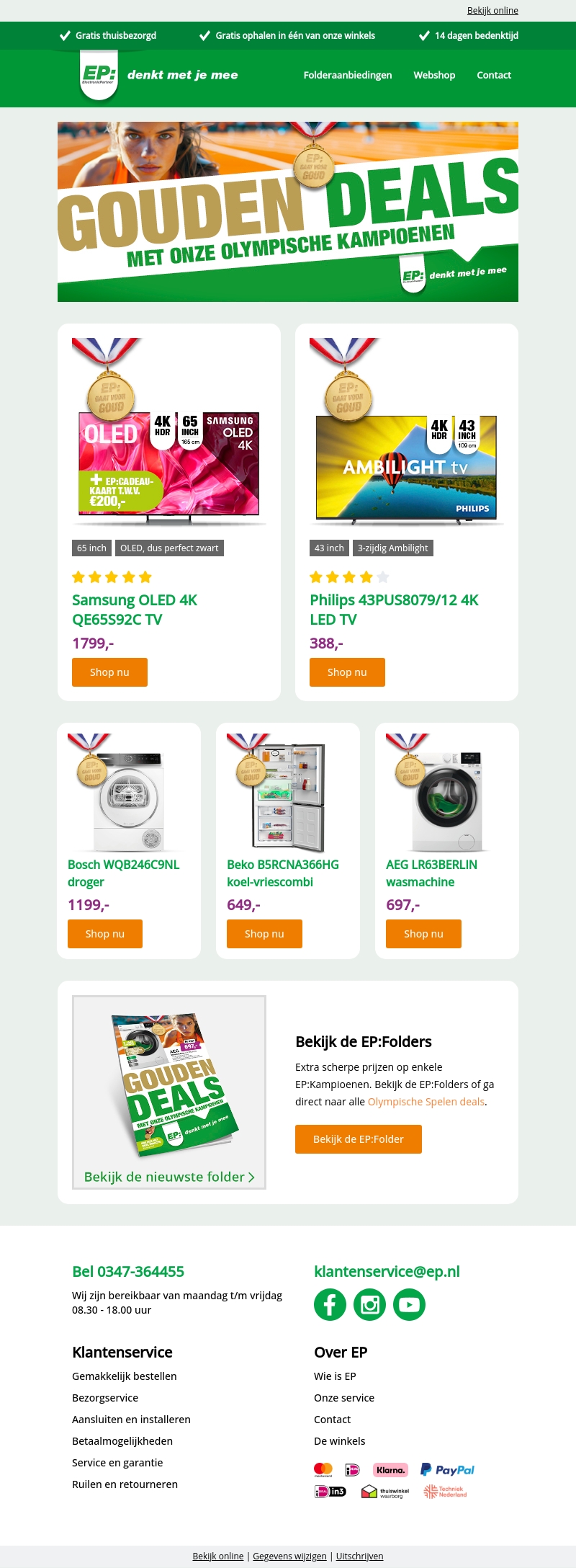
Task: Click the Mastercard payment logo
Action: (323, 1469)
